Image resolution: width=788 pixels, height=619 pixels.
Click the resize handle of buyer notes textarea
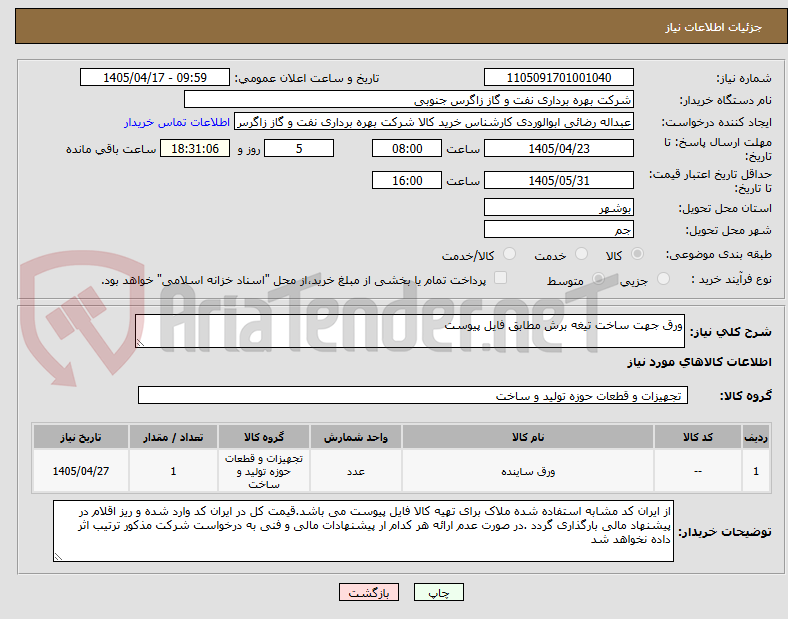click(x=58, y=557)
